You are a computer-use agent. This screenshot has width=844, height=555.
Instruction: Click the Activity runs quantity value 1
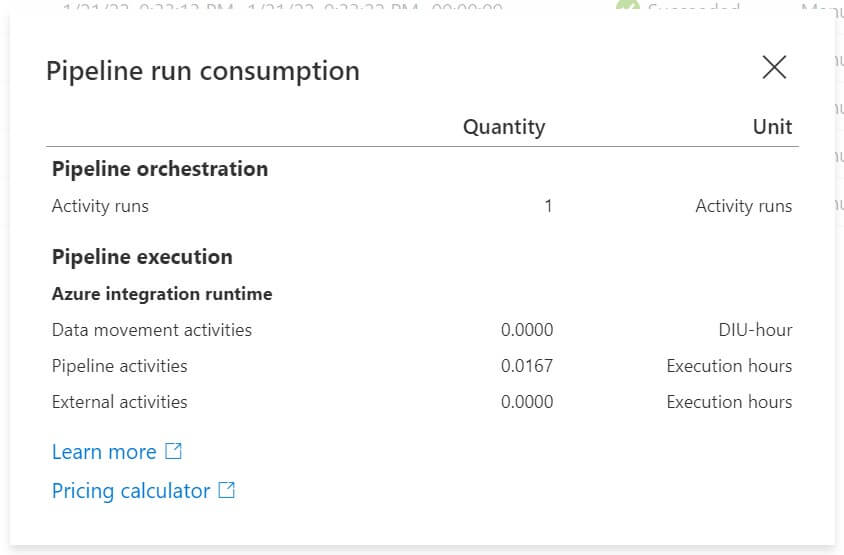[x=548, y=206]
